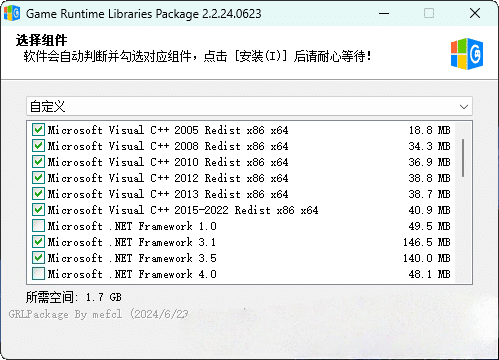The image size is (499, 360).
Task: Click the colorful GRL logo in the header
Action: [x=467, y=54]
